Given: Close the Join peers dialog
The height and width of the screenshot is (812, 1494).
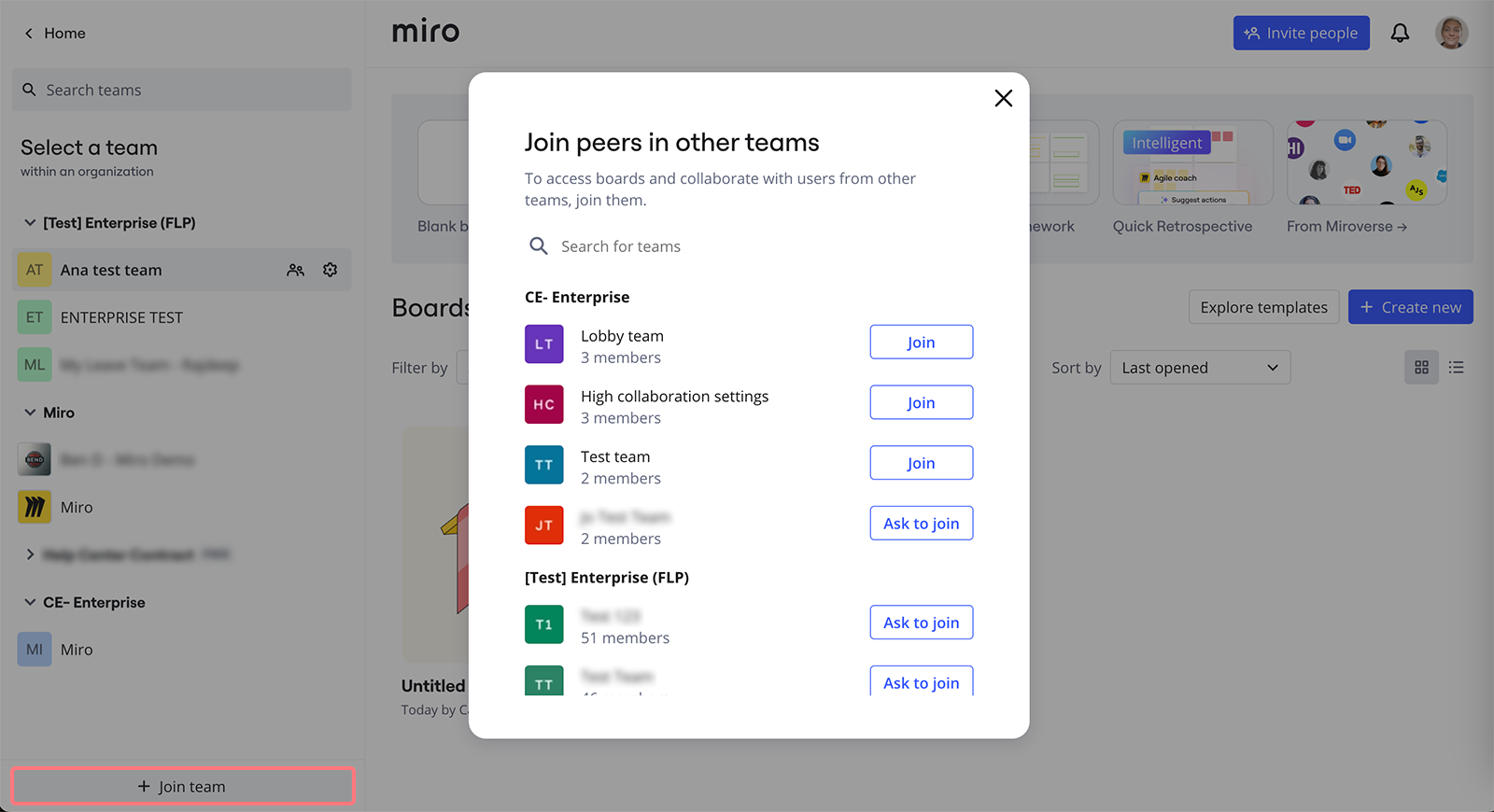Looking at the screenshot, I should pyautogui.click(x=1003, y=98).
